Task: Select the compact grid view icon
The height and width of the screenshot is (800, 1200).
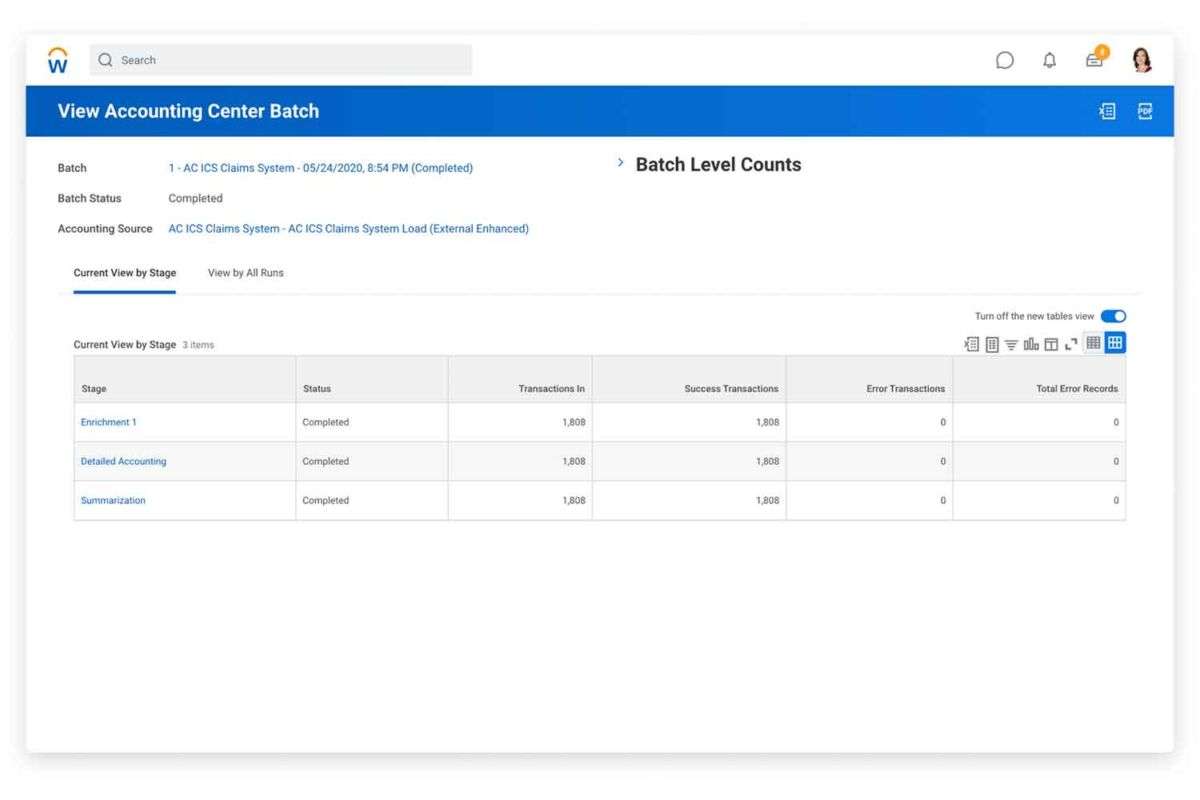Action: (1094, 343)
